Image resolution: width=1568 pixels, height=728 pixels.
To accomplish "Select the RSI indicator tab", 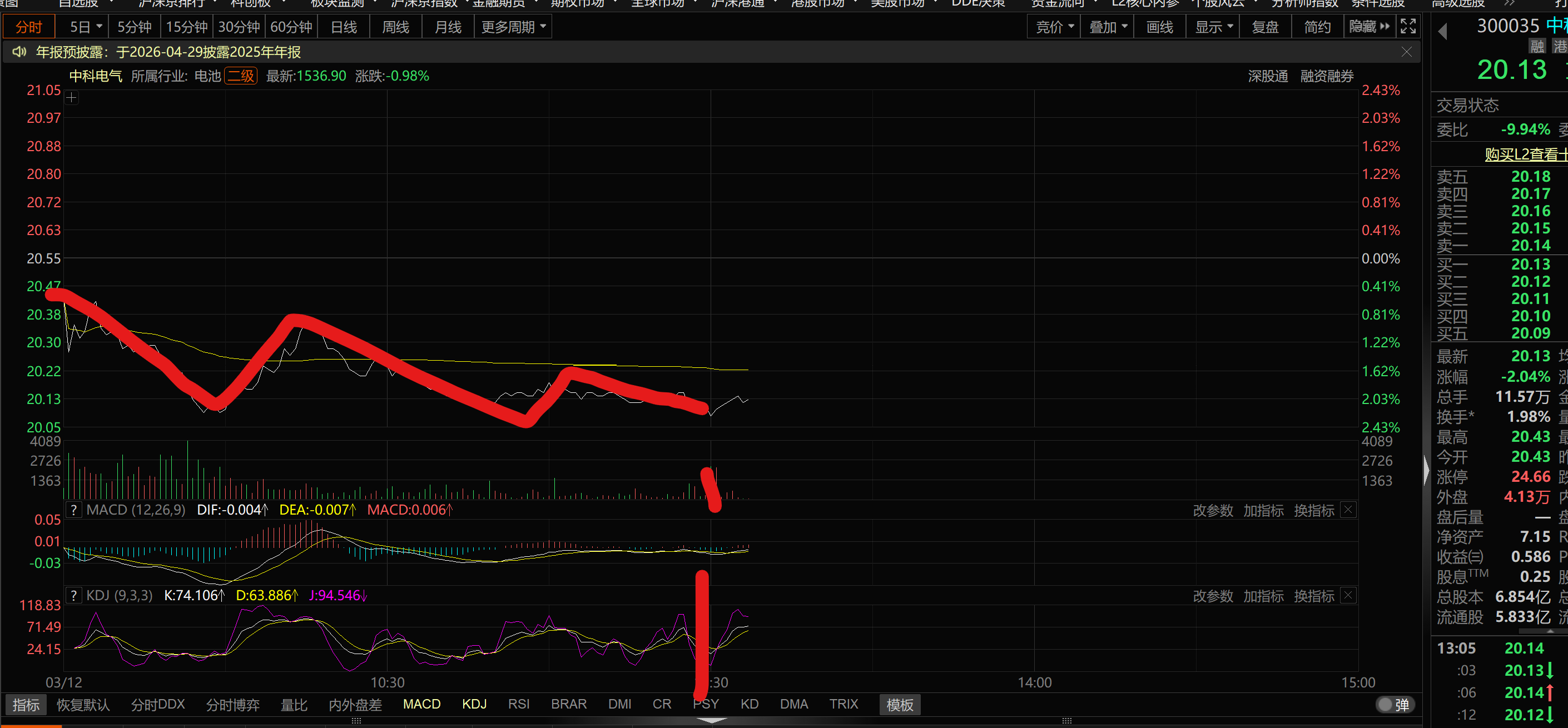I will pyautogui.click(x=519, y=704).
